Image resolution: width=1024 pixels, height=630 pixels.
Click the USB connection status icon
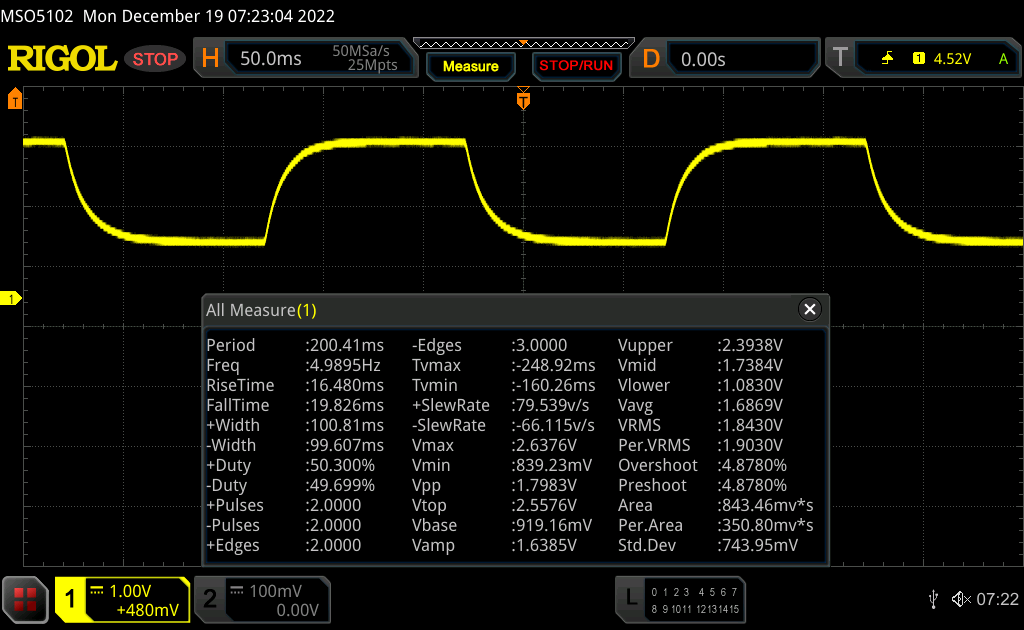(933, 599)
